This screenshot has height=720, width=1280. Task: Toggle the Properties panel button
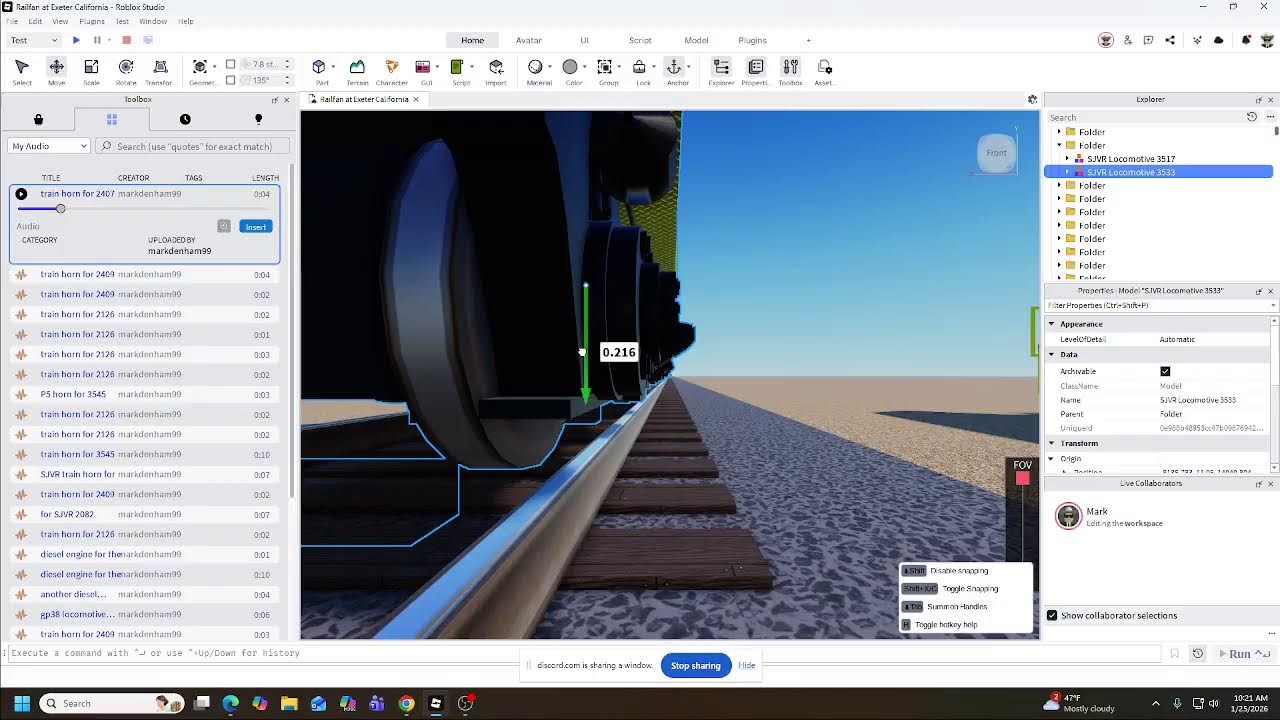[x=755, y=71]
